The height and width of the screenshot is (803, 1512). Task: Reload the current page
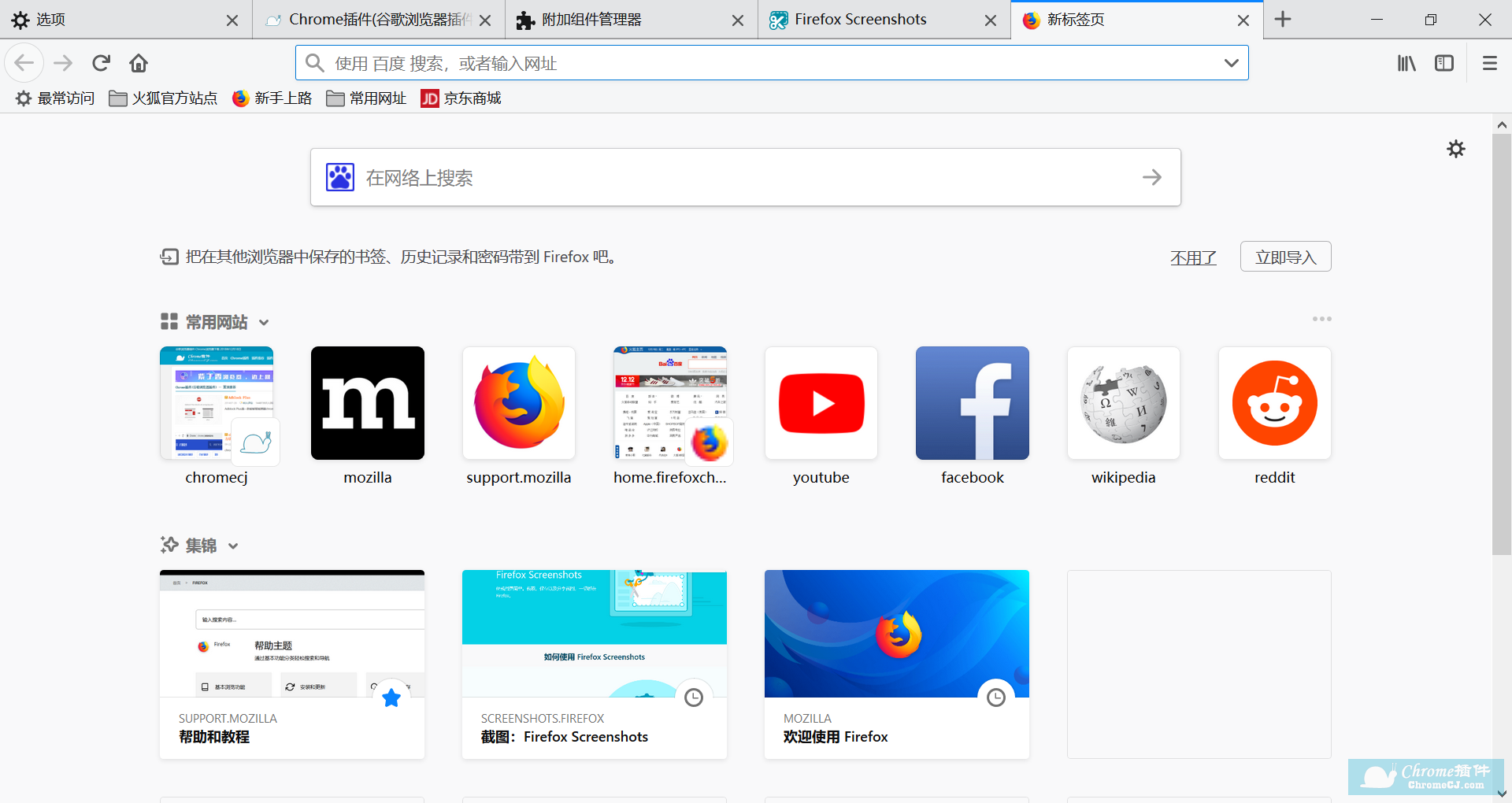coord(101,63)
